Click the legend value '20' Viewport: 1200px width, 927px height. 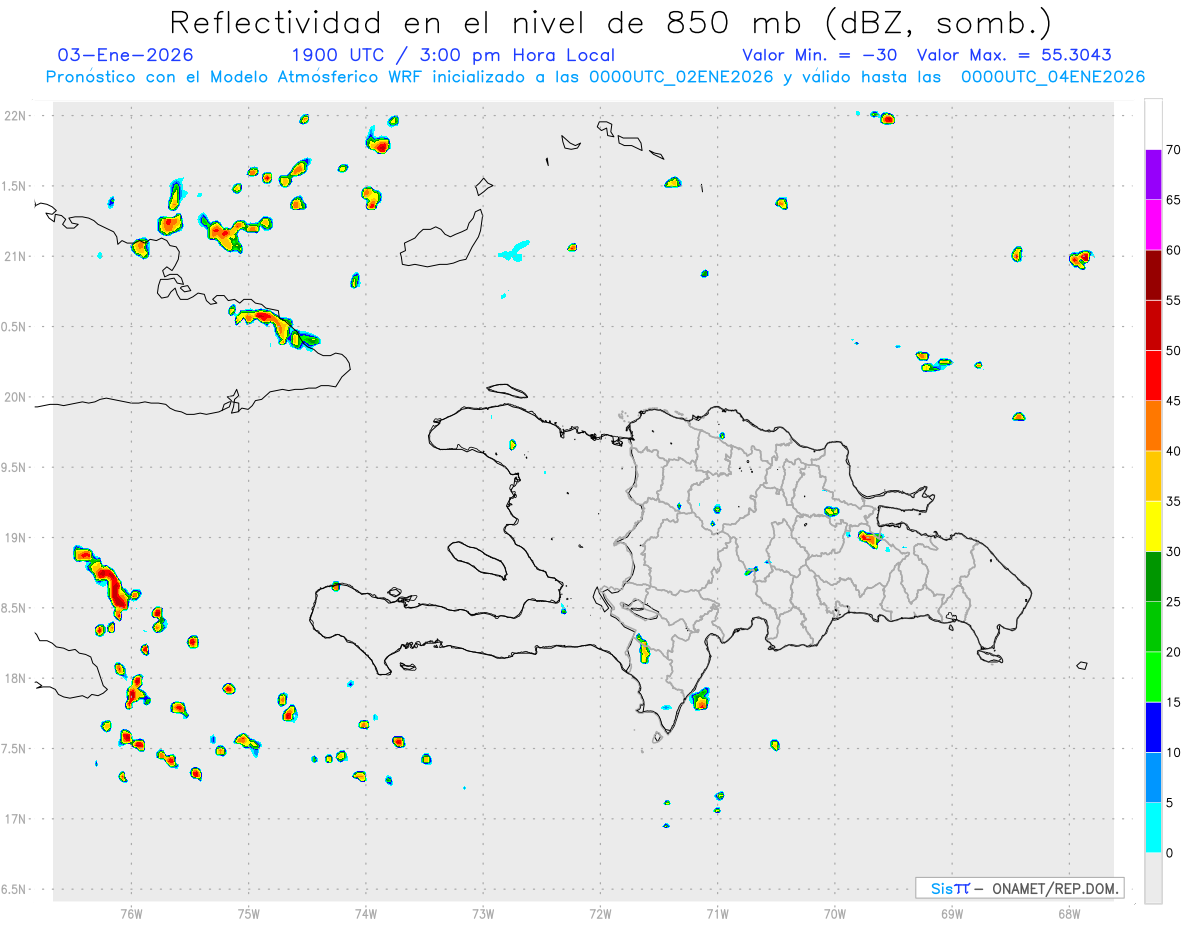[x=1173, y=652]
